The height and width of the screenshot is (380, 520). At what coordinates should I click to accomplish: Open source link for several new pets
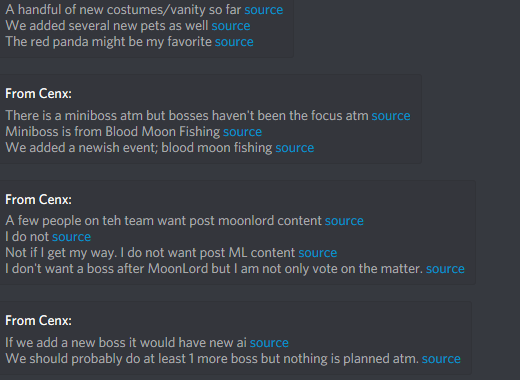[231, 26]
